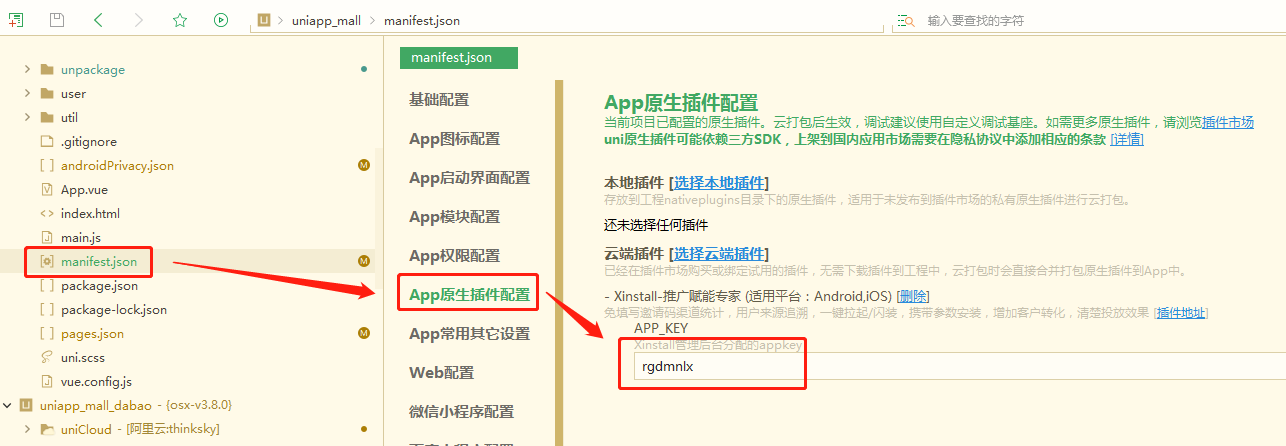Click the 选择云端插件 link
1286x446 pixels.
tap(719, 253)
